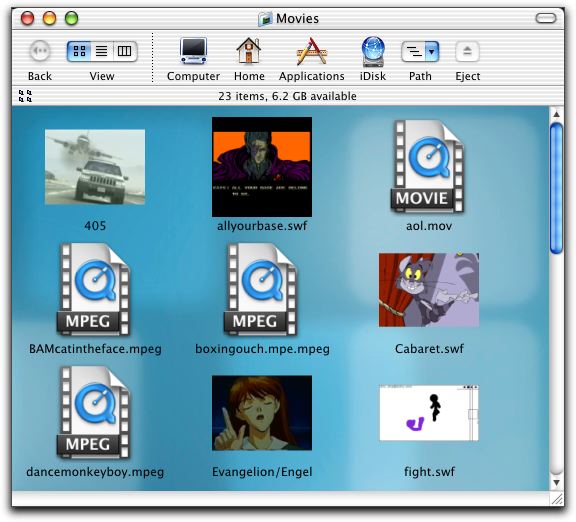The height and width of the screenshot is (522, 576).
Task: Select the dancemonkeyboy.mpeg file icon
Action: point(94,413)
